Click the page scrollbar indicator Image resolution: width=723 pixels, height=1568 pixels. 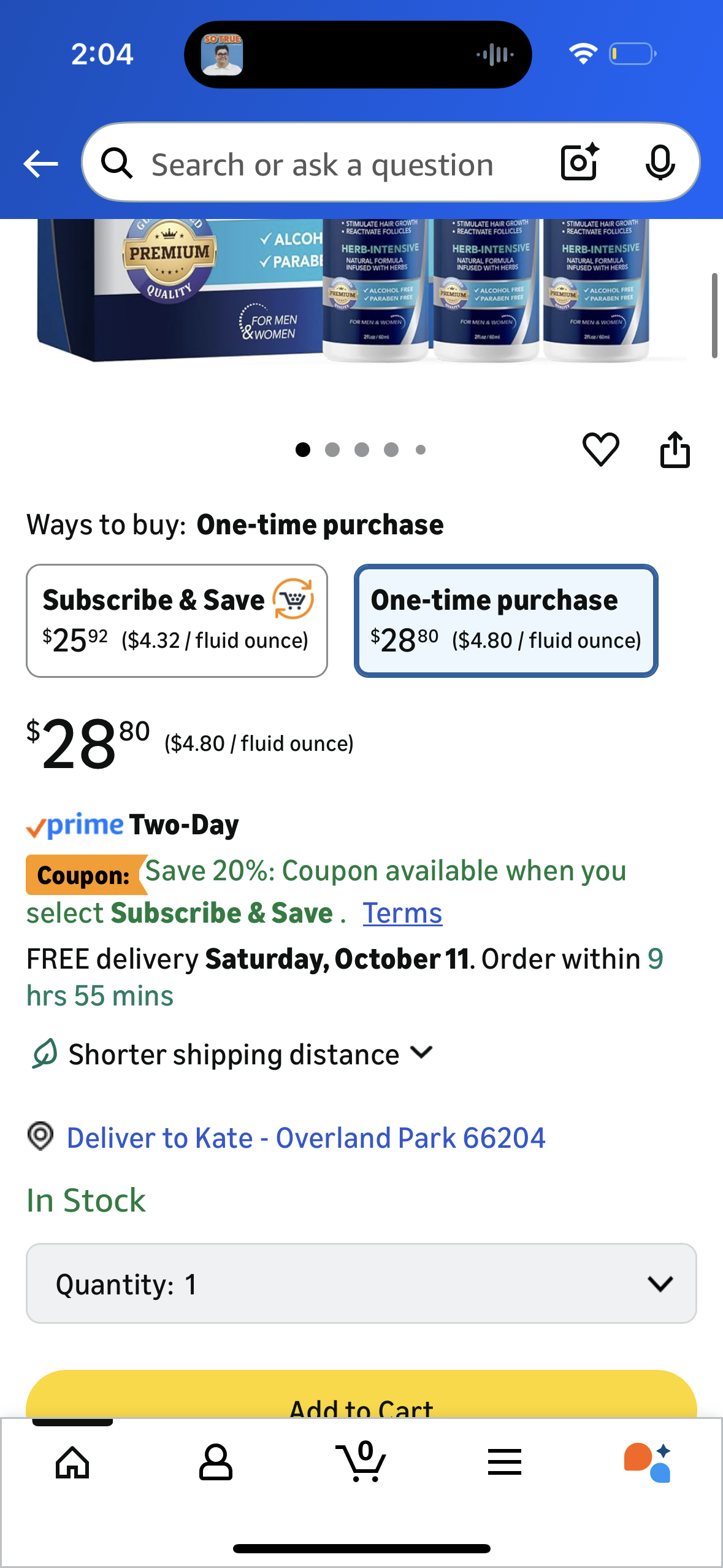[714, 315]
